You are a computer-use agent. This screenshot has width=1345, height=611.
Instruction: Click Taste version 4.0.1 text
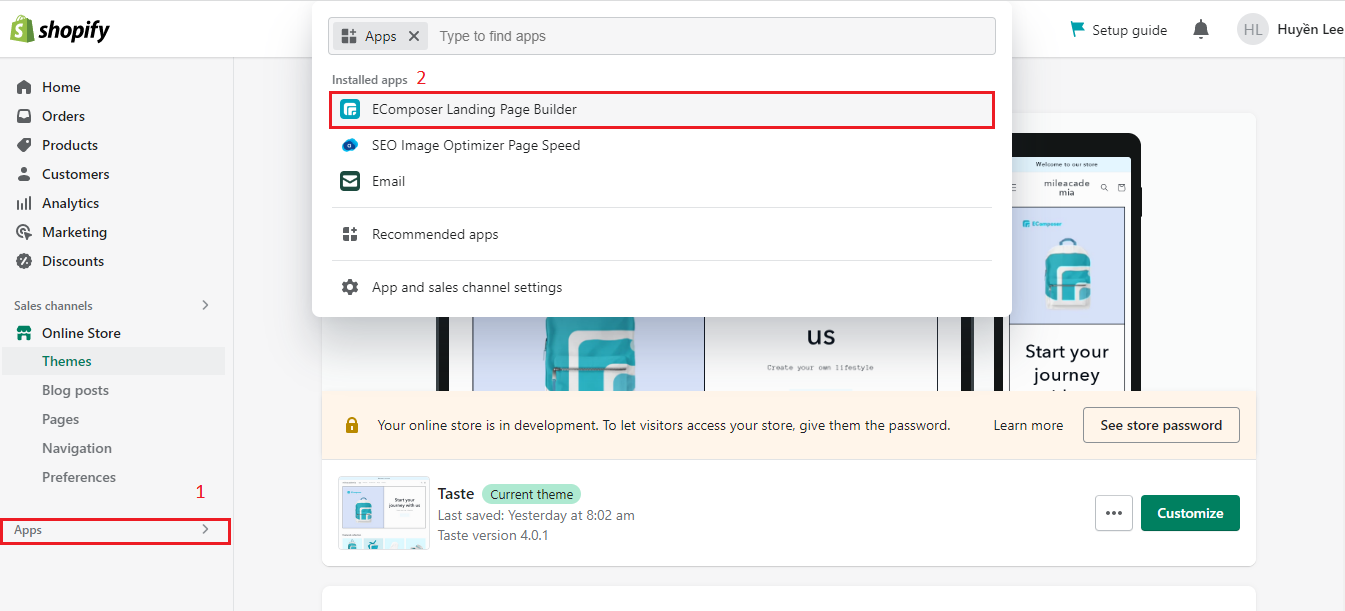tap(493, 535)
